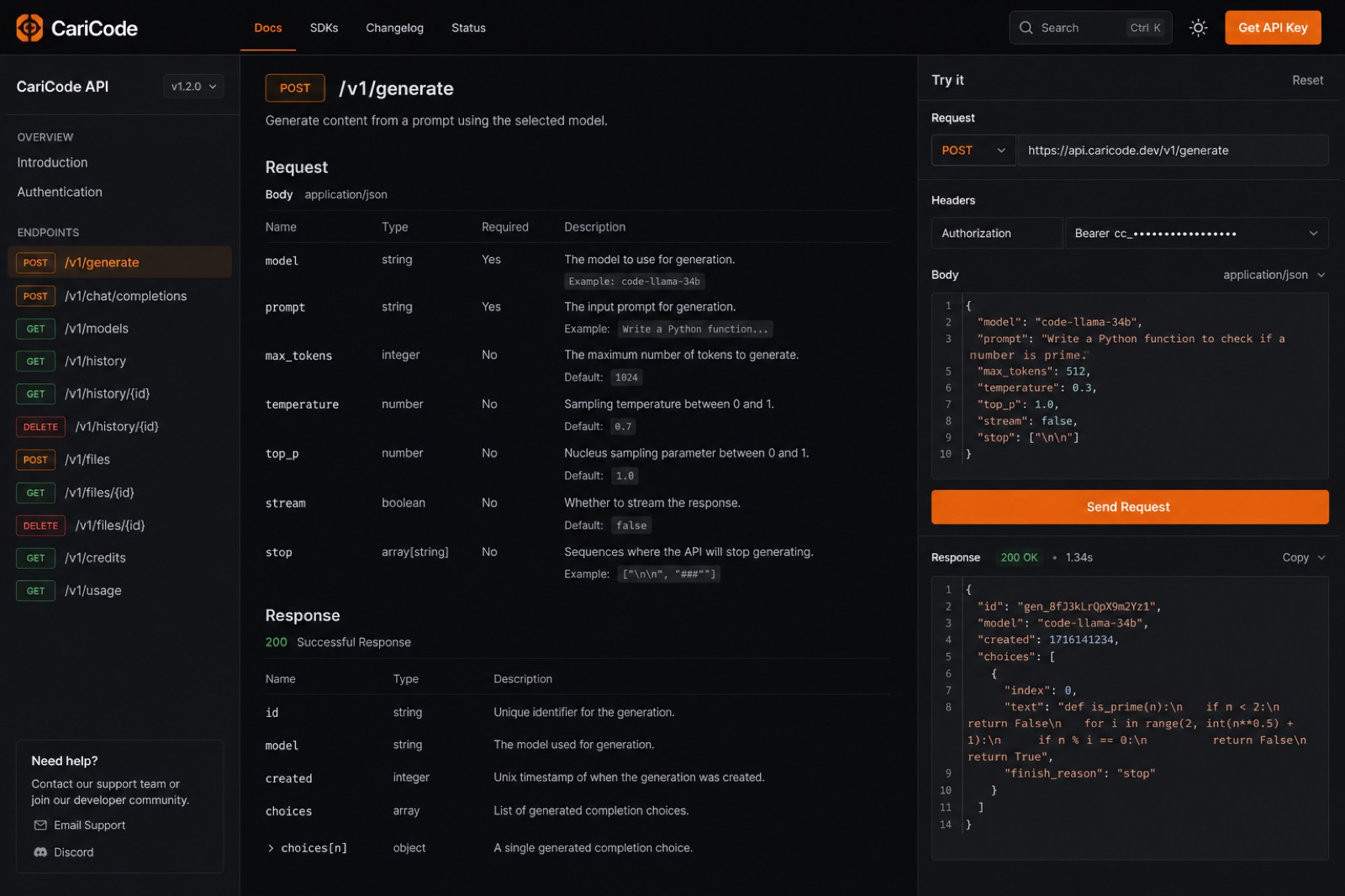The height and width of the screenshot is (896, 1345).
Task: Go to the Introduction page
Action: coord(52,163)
